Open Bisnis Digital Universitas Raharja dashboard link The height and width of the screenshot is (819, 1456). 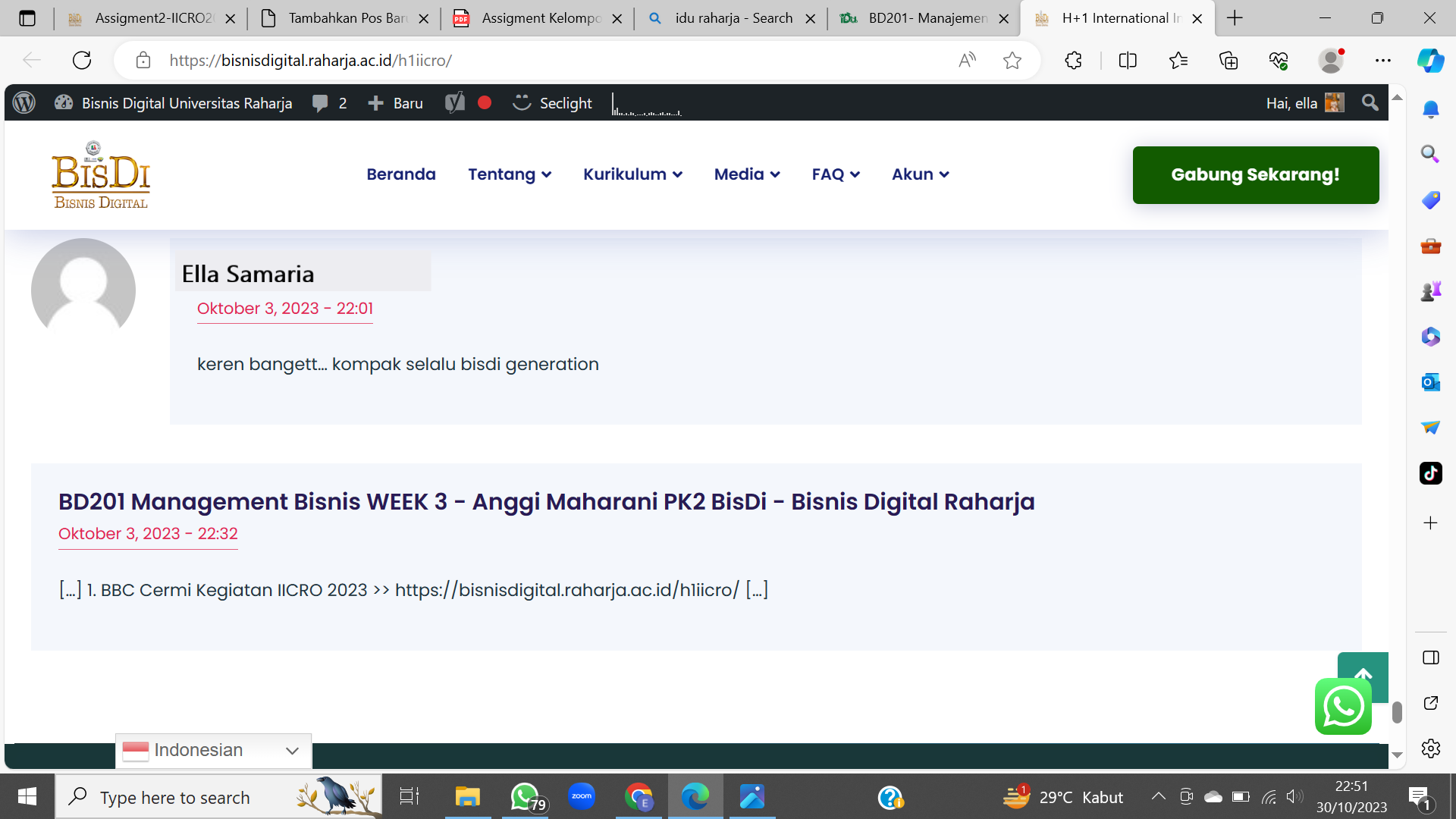[174, 103]
